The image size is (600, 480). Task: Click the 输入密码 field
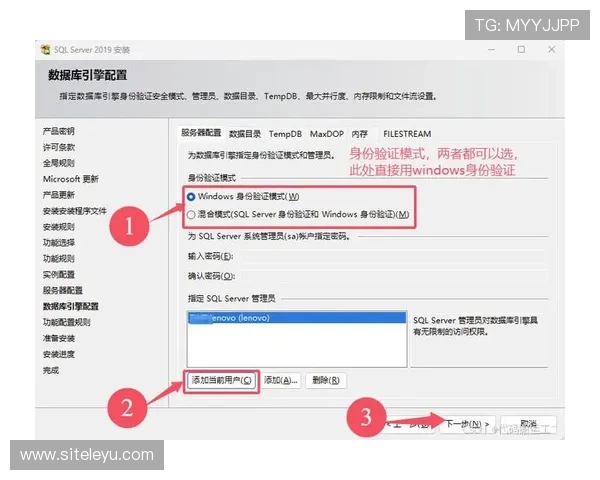[x=394, y=256]
